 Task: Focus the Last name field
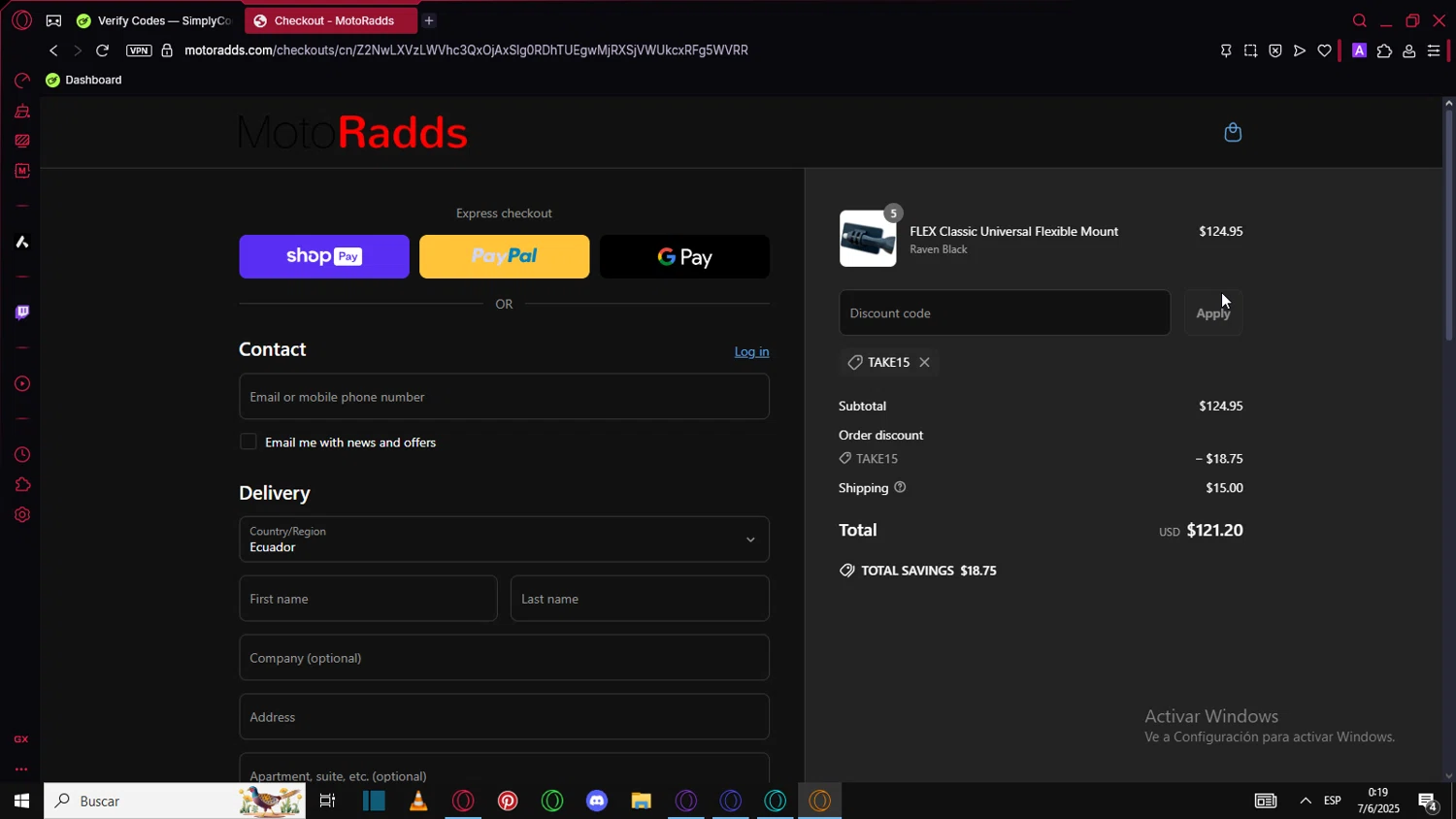[x=640, y=599]
